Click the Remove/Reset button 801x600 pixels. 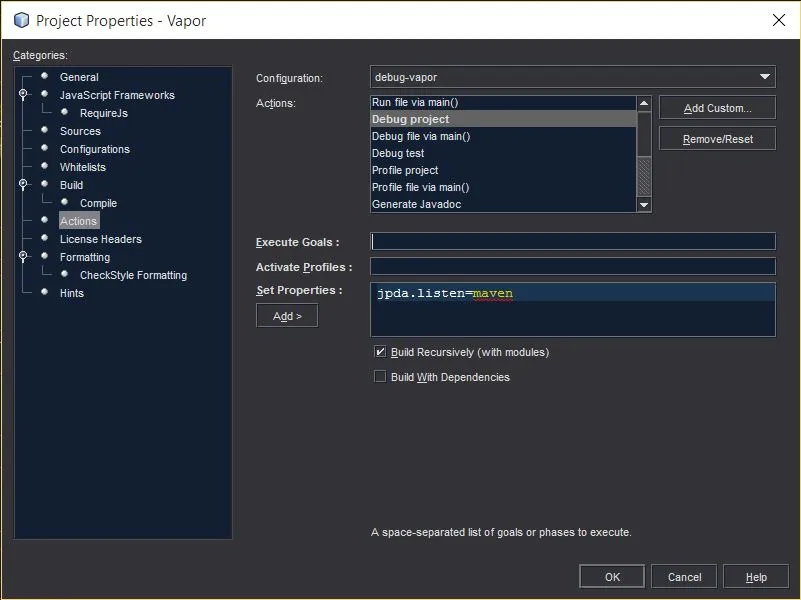tap(717, 139)
